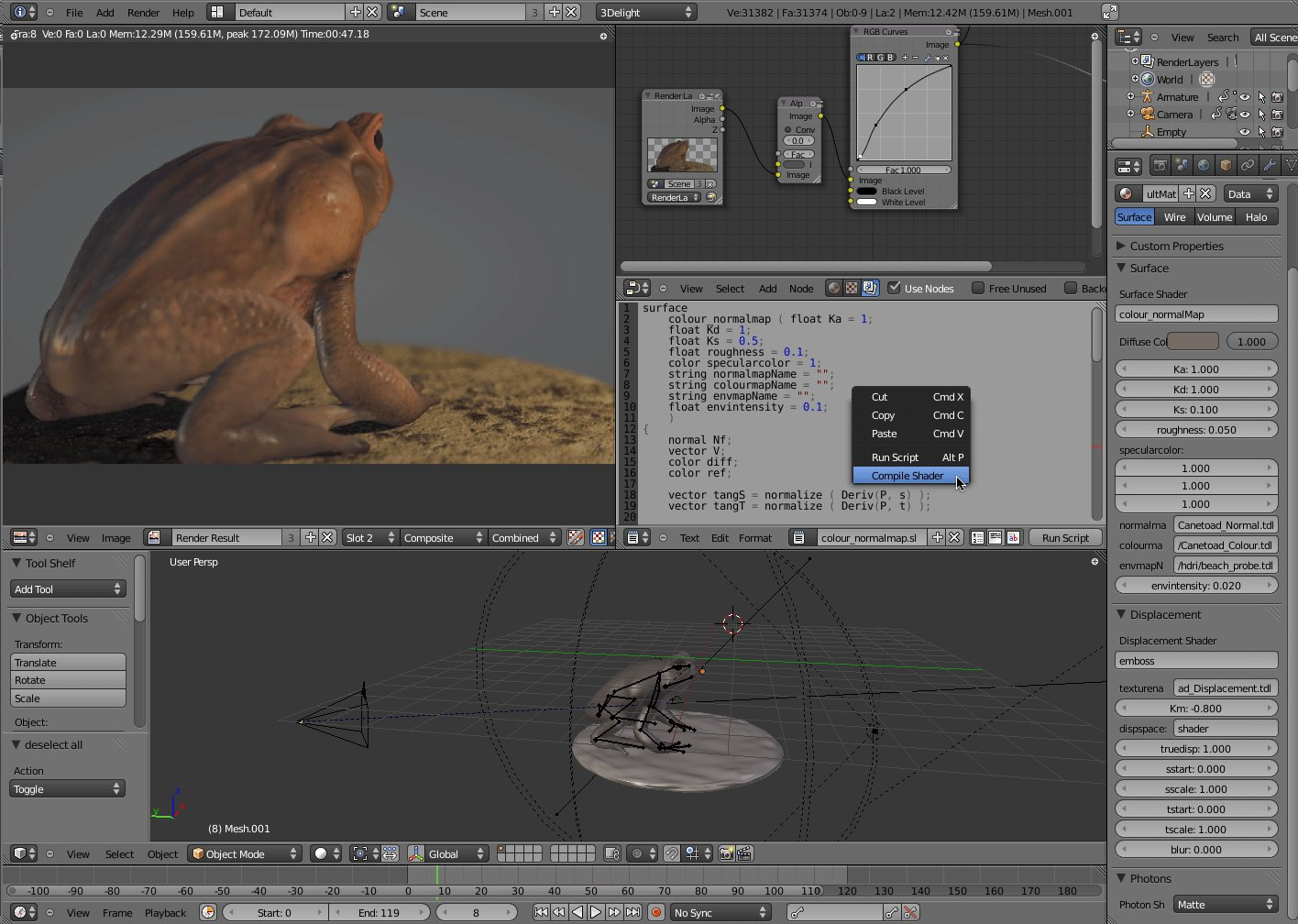Toggle line numbers in text editor

point(978,538)
